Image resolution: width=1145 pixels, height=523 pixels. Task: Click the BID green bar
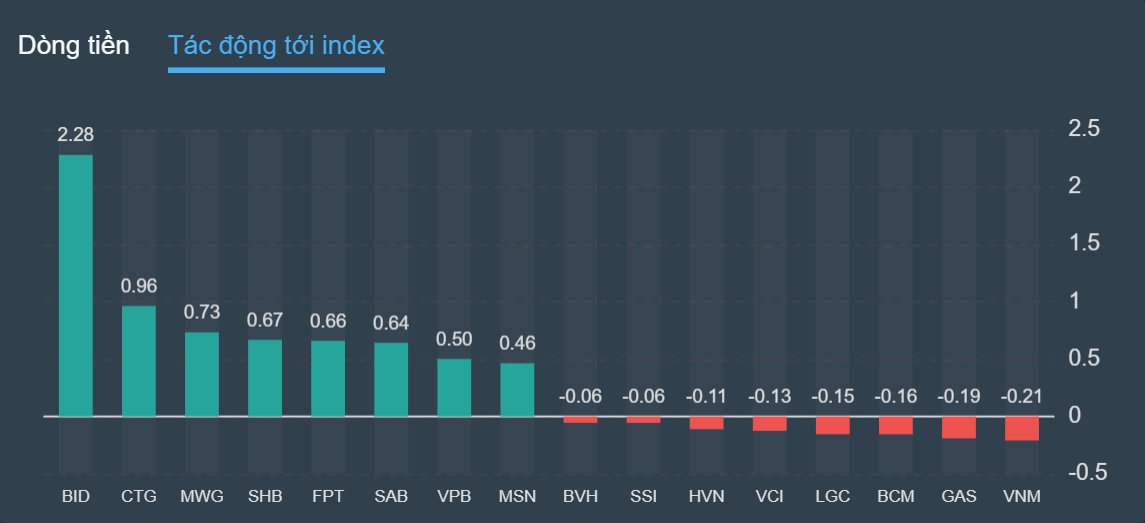(x=76, y=285)
